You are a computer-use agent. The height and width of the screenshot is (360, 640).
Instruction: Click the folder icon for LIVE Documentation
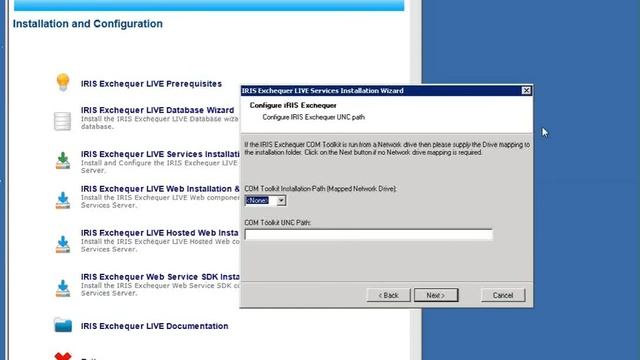tap(63, 325)
